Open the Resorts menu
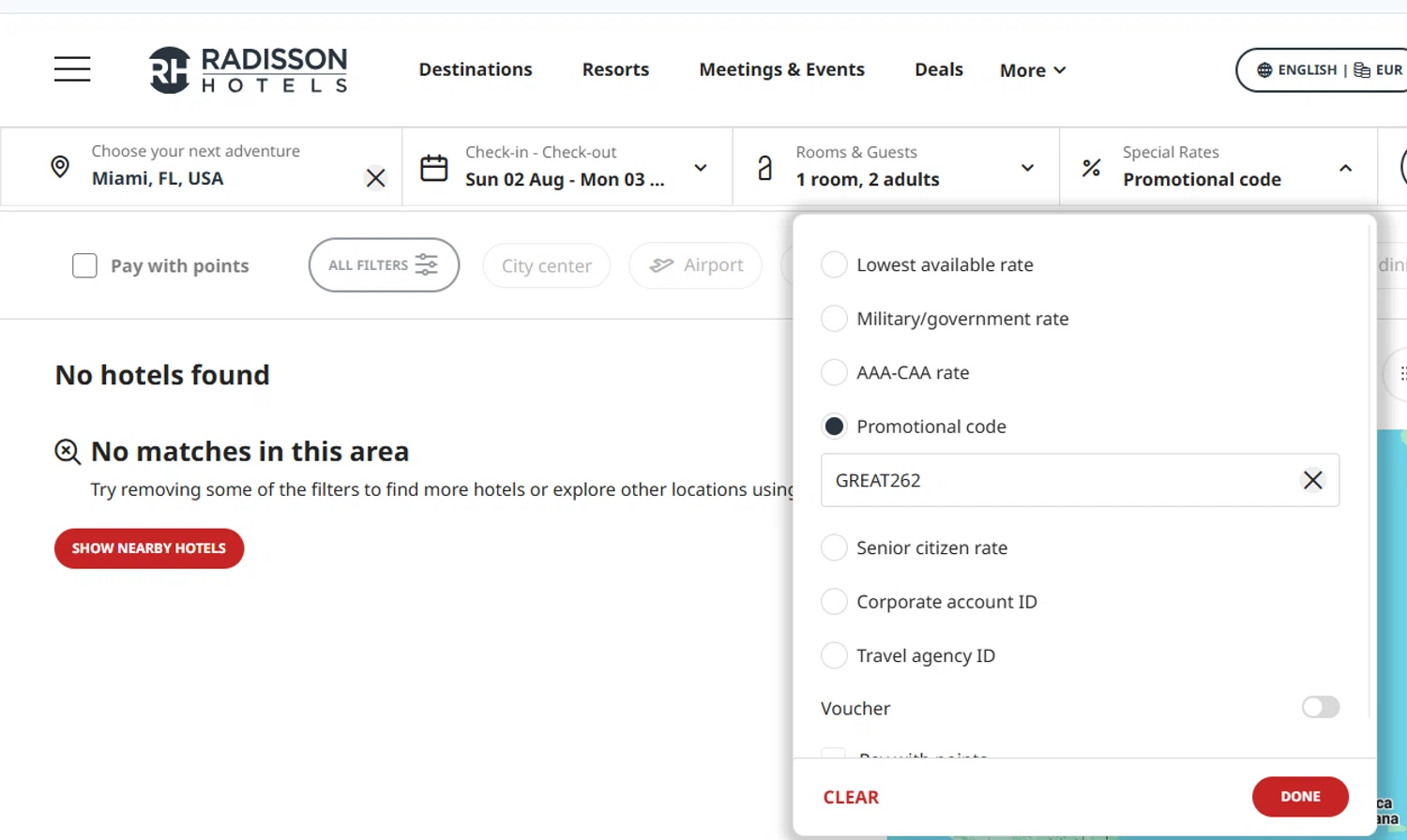The height and width of the screenshot is (840, 1407). point(615,69)
